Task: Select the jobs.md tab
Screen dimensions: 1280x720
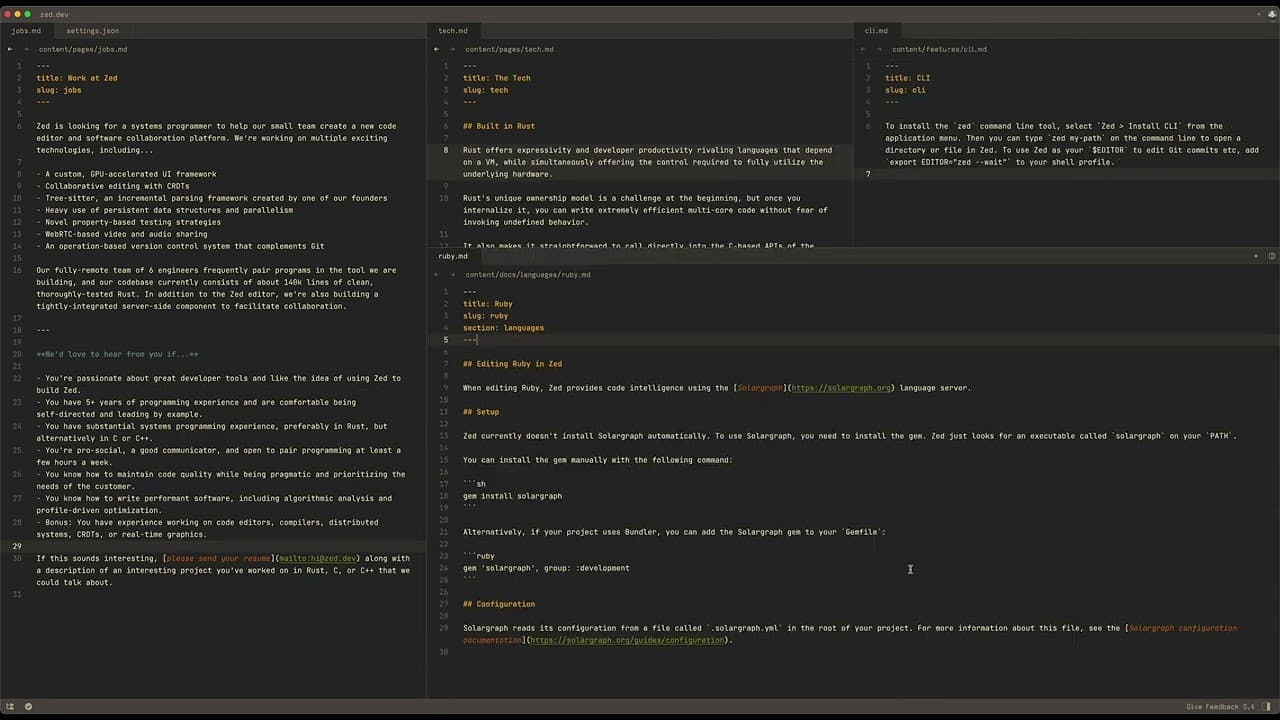Action: point(26,31)
